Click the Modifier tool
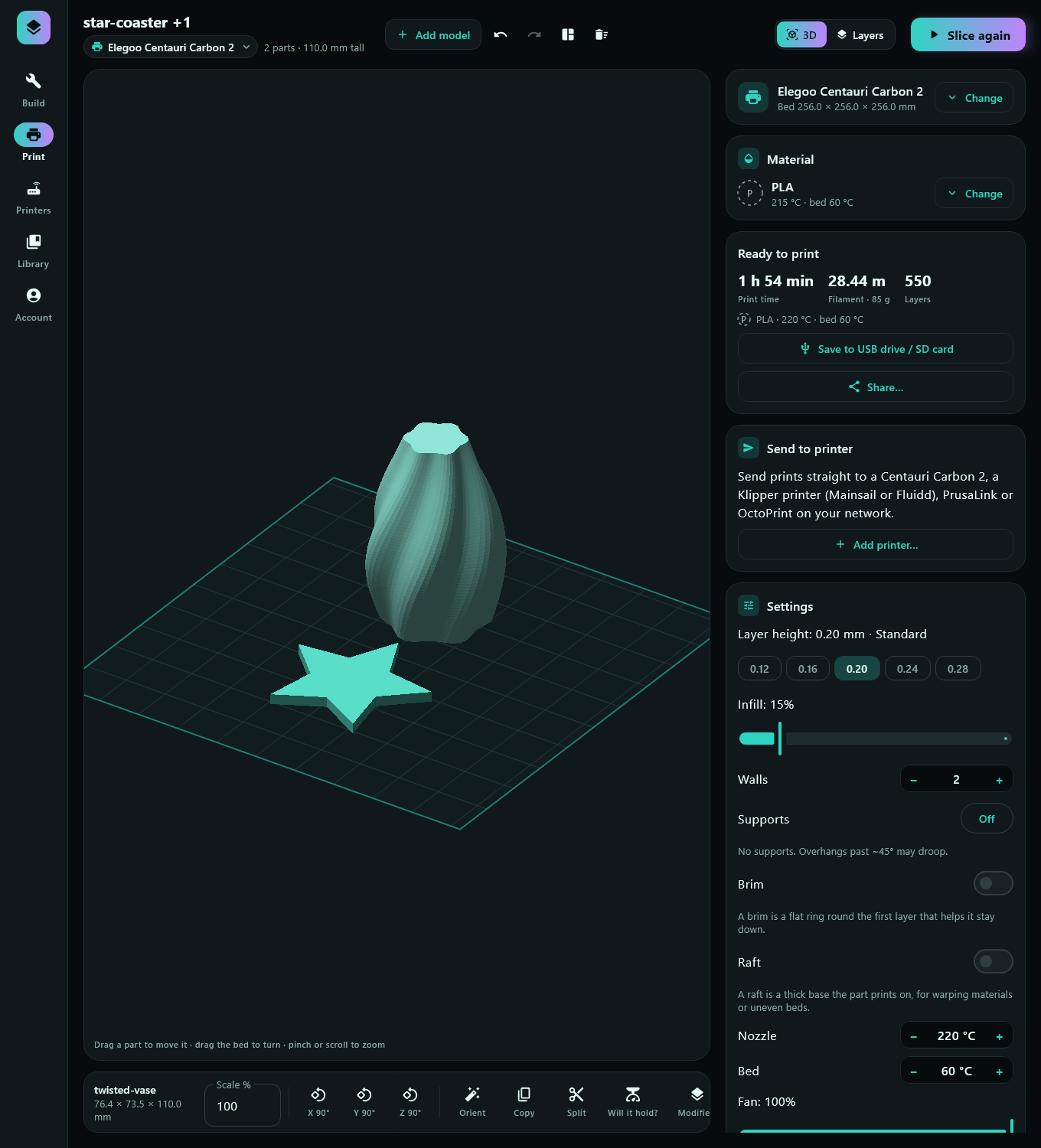The width and height of the screenshot is (1041, 1148). (x=693, y=1102)
